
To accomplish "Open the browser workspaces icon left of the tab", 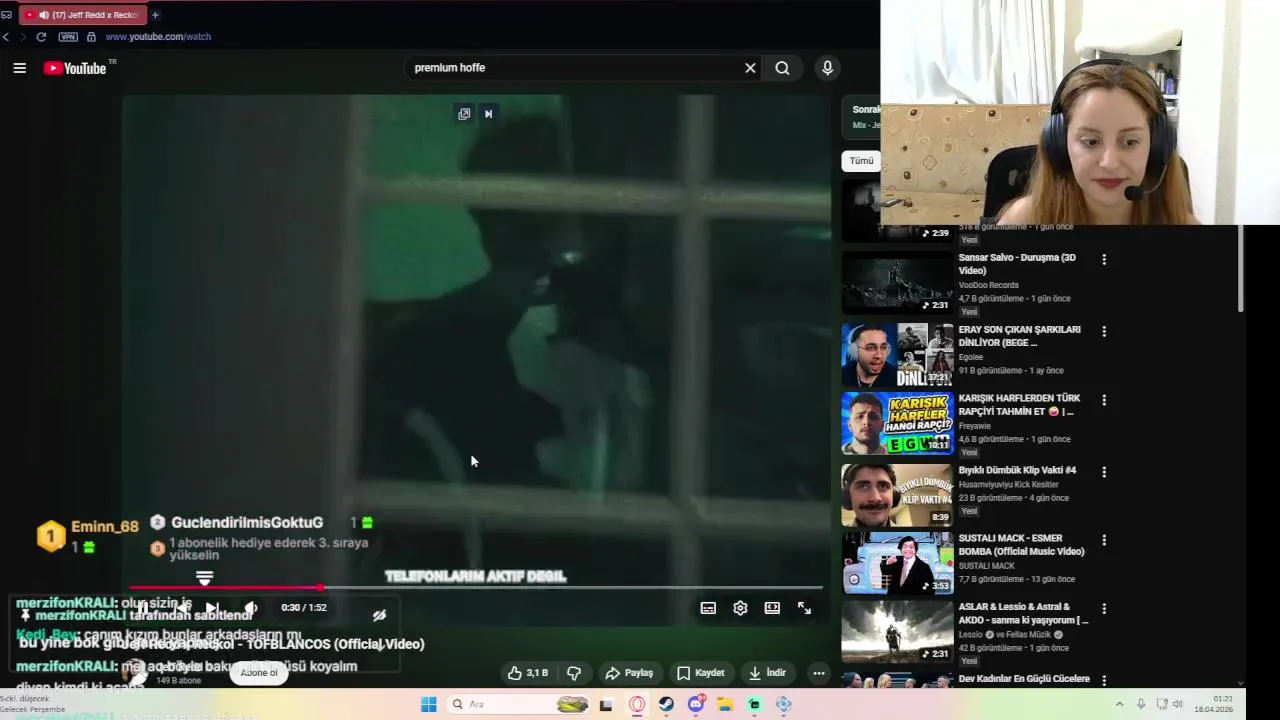I will coord(6,15).
